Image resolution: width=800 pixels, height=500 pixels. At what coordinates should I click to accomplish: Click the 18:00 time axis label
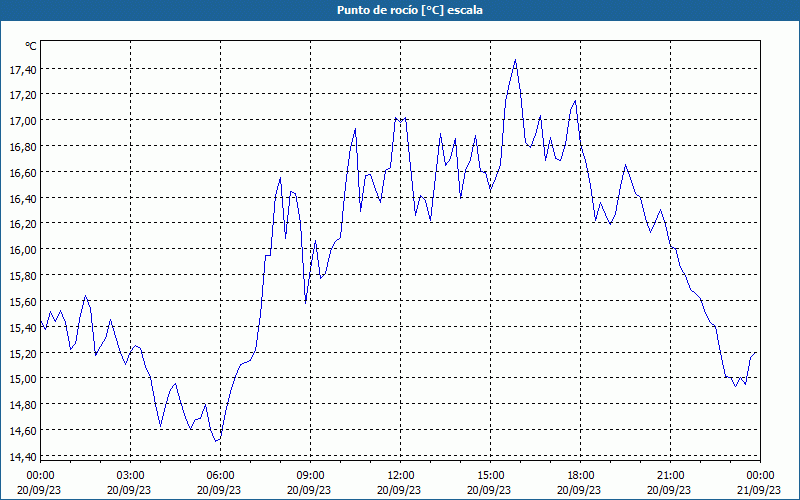click(x=581, y=476)
